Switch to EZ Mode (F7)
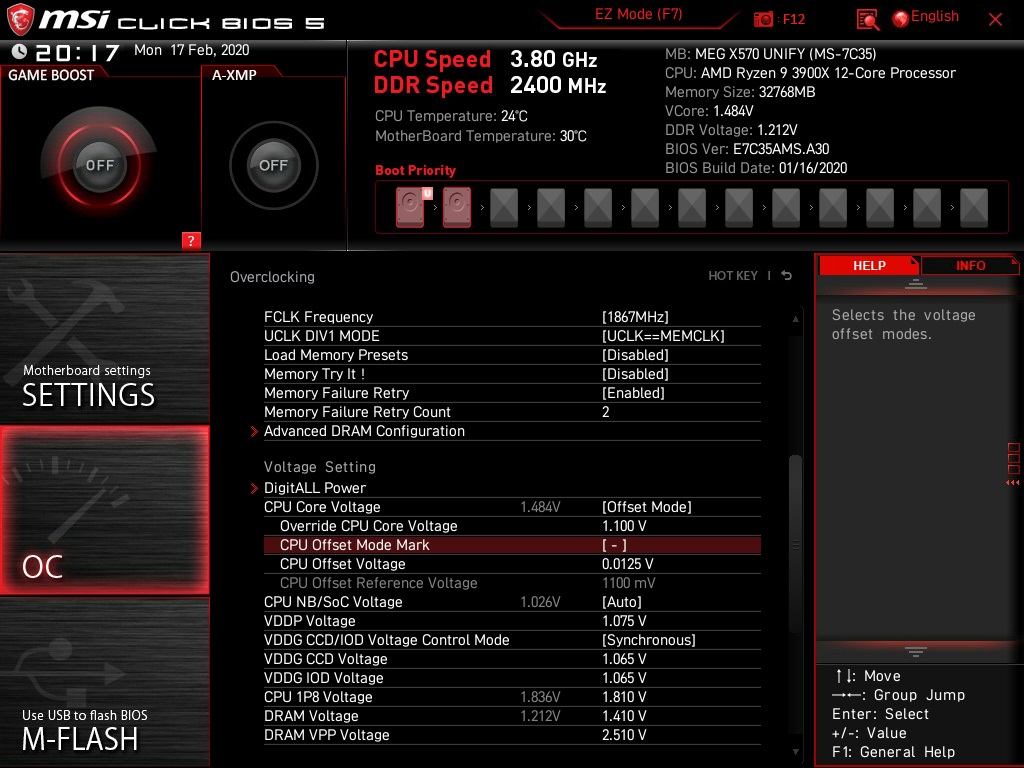This screenshot has height=768, width=1024. point(639,14)
